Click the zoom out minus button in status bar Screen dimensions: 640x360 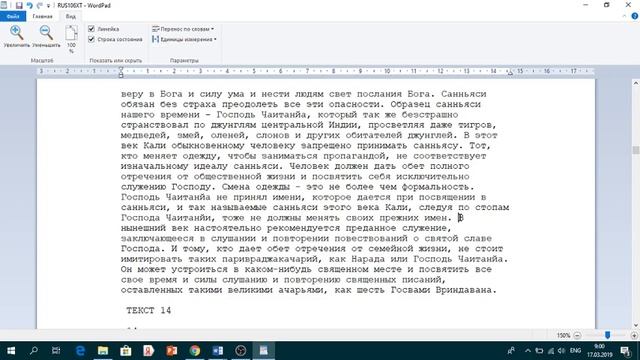577,336
